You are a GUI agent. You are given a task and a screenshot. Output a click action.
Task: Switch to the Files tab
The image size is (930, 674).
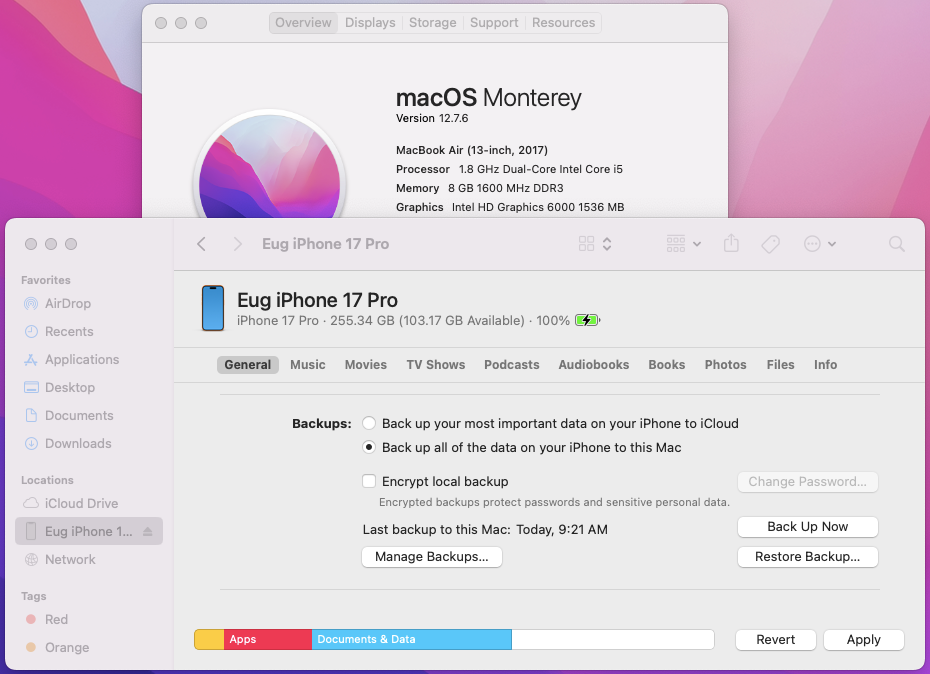(781, 365)
